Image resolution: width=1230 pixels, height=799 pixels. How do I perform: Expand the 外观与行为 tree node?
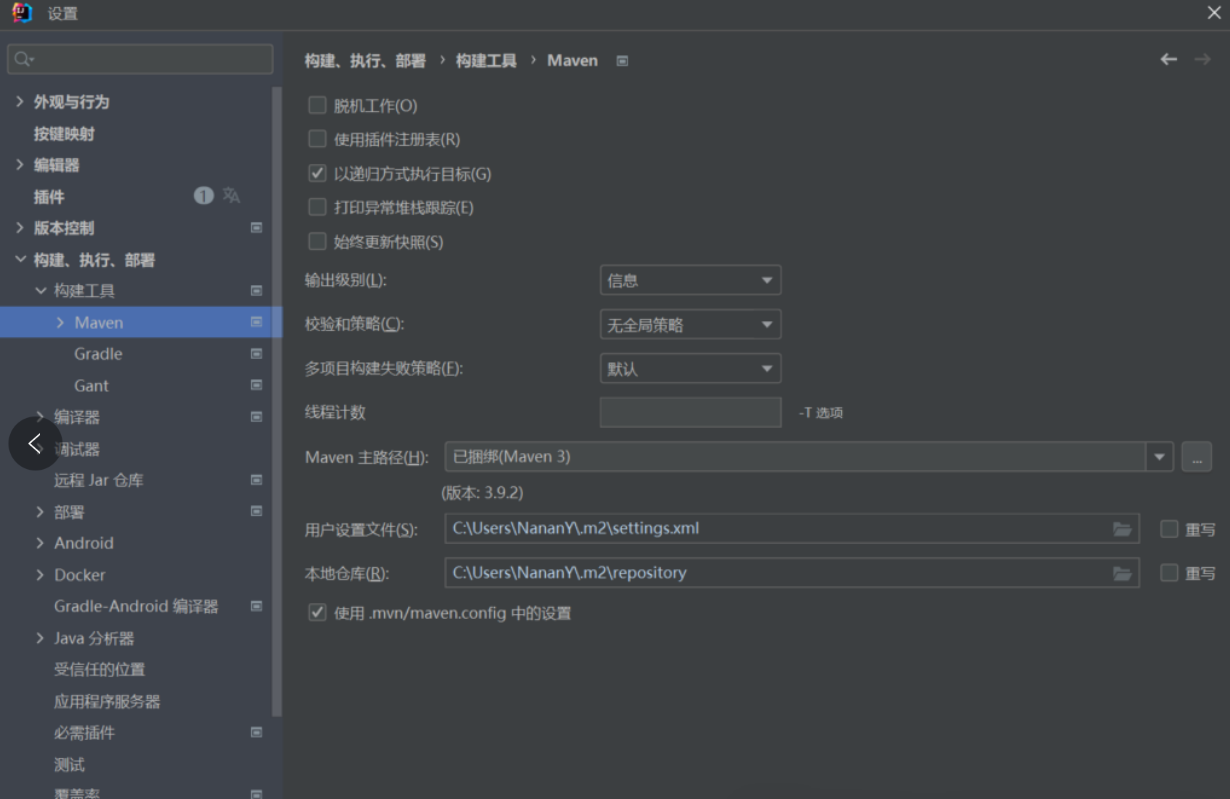pos(21,102)
